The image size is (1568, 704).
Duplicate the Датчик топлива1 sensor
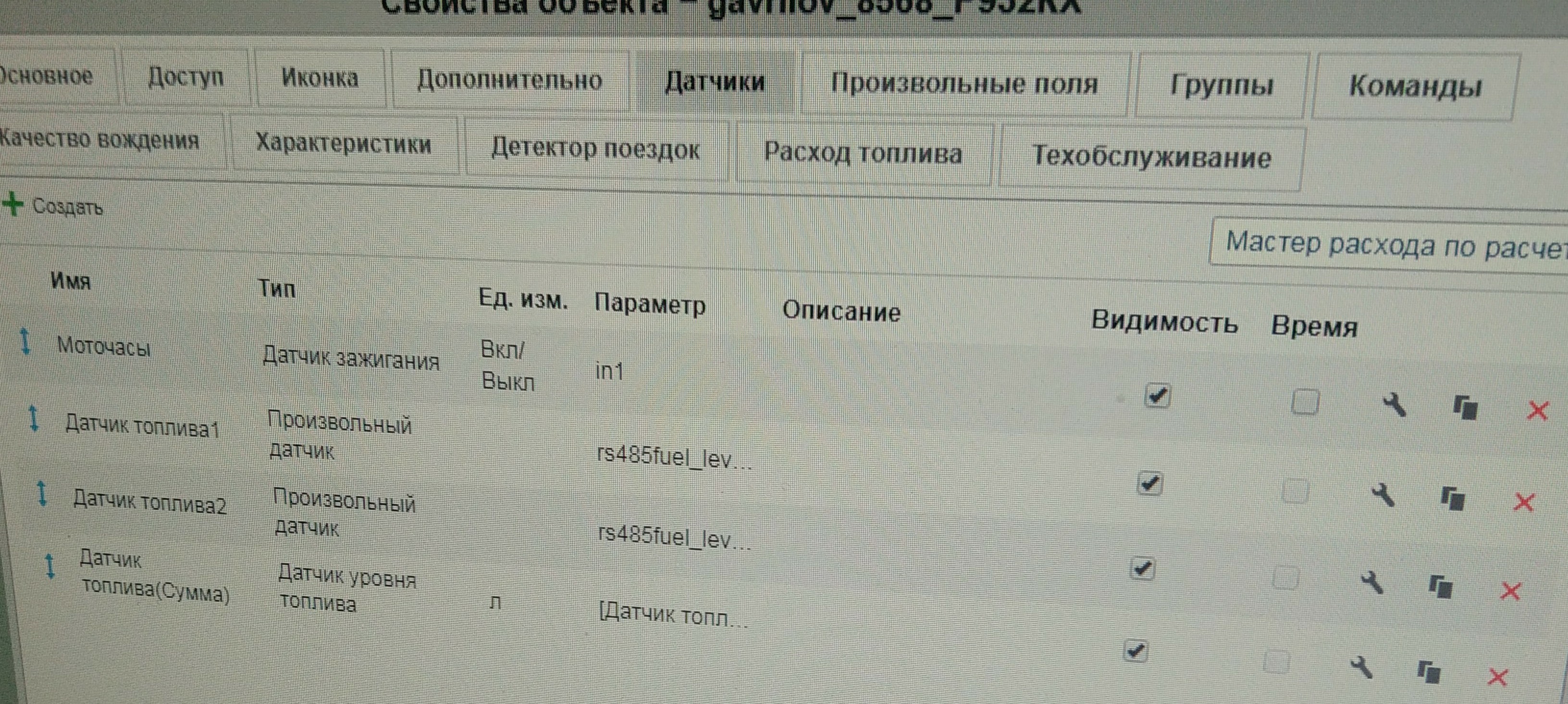1452,499
